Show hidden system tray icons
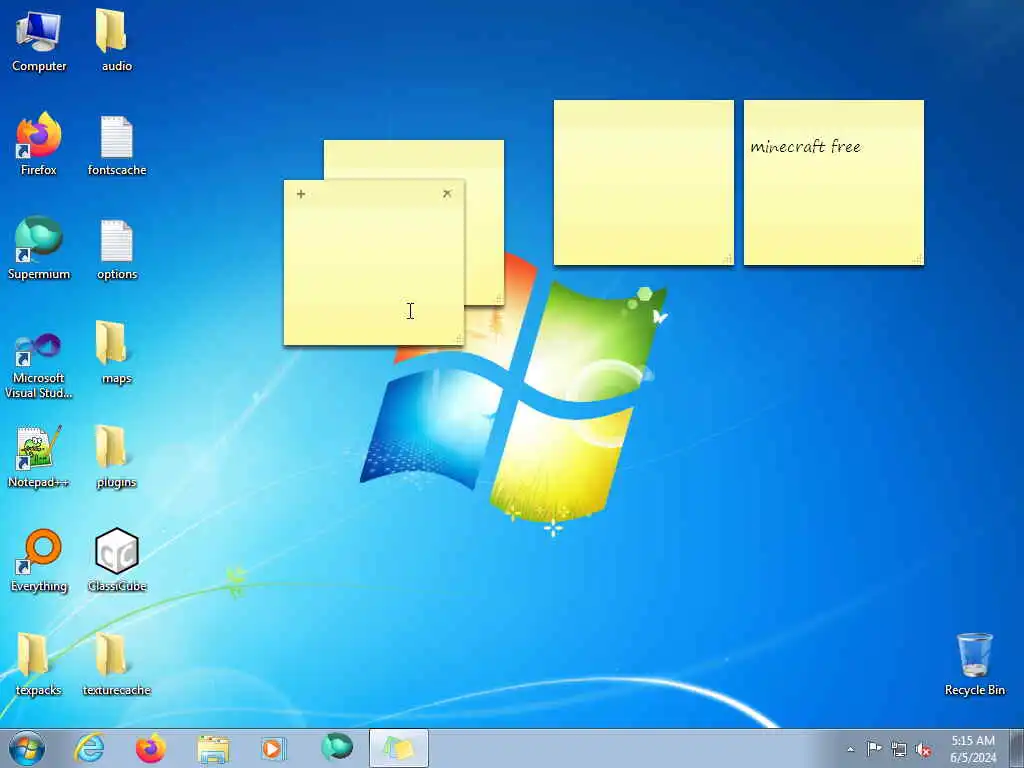Screen dimensions: 1024x768 click(850, 749)
